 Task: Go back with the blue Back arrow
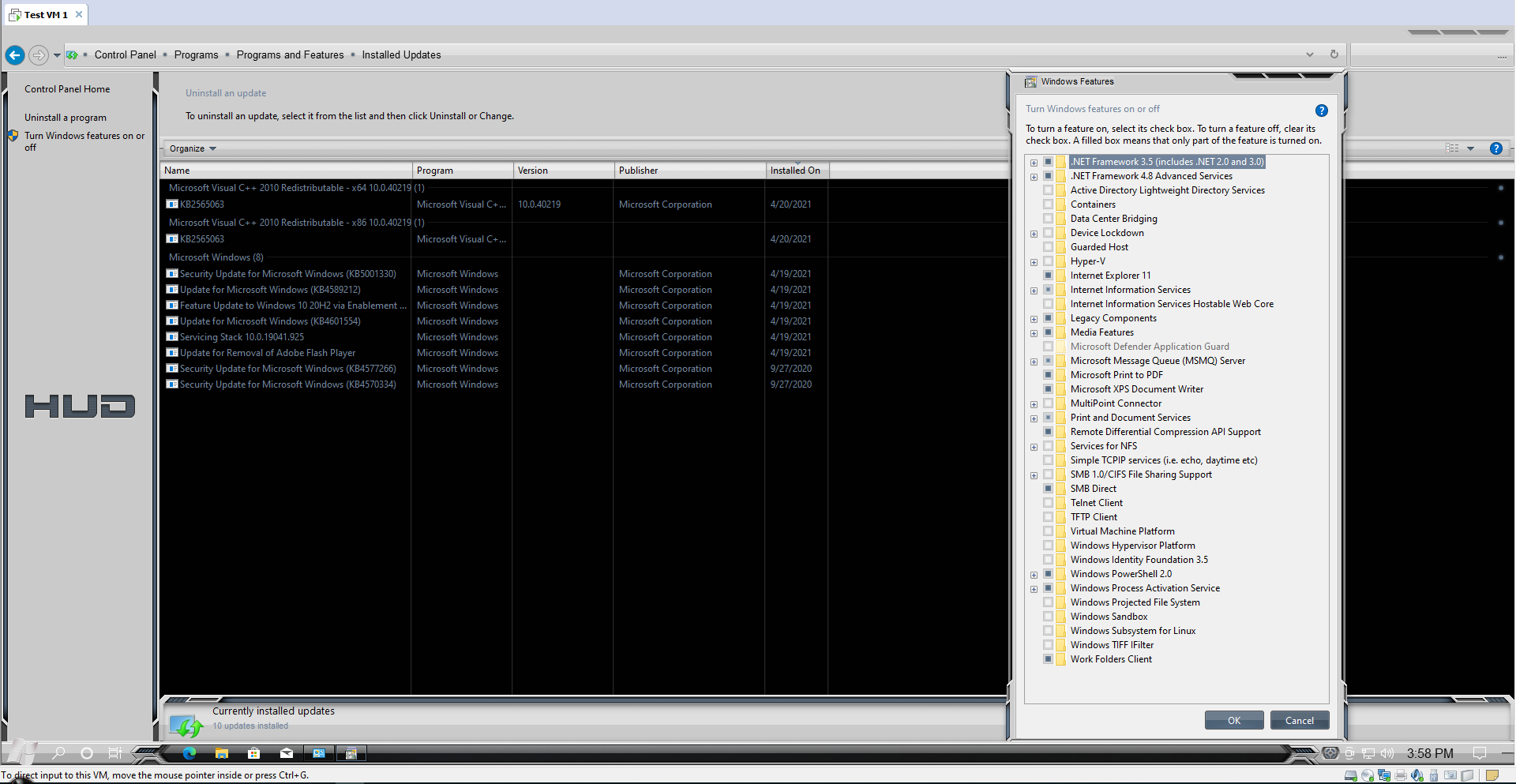15,55
